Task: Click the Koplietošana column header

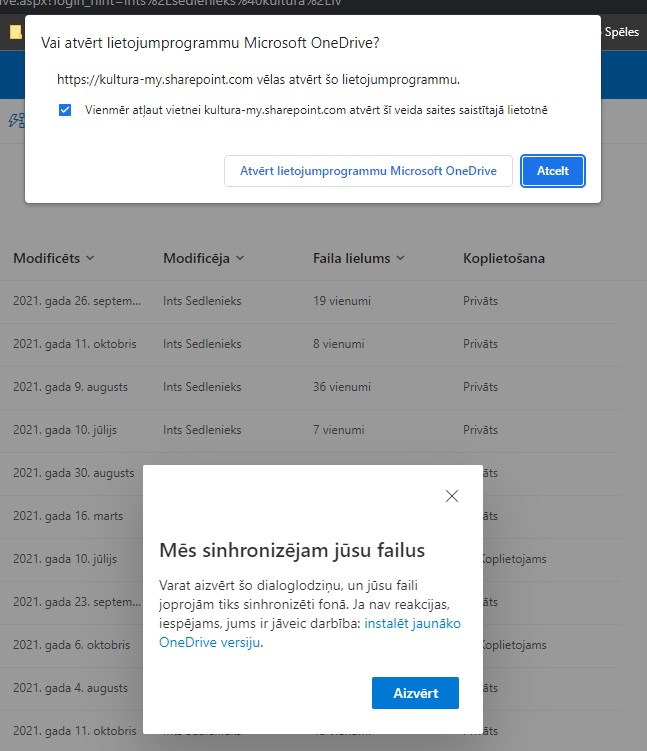Action: pos(504,258)
